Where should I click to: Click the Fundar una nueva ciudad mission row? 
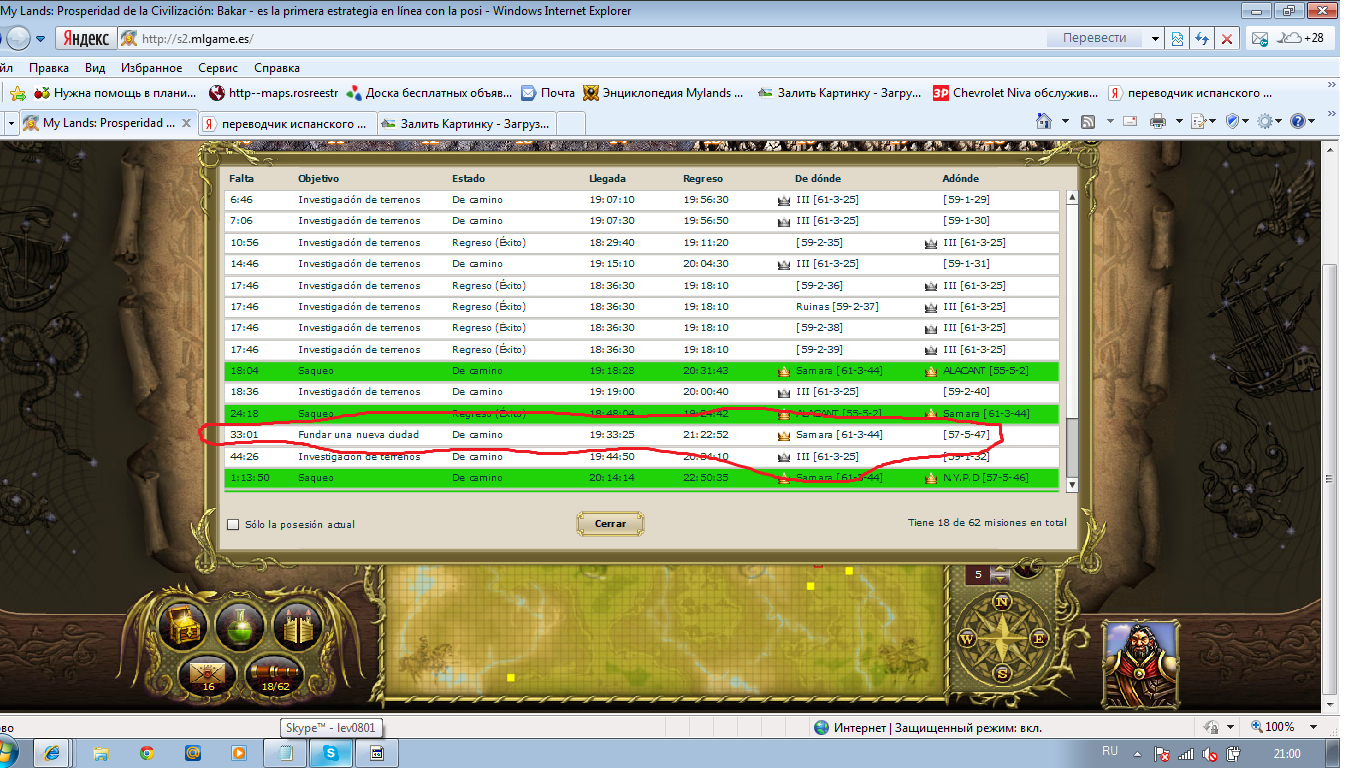click(642, 435)
